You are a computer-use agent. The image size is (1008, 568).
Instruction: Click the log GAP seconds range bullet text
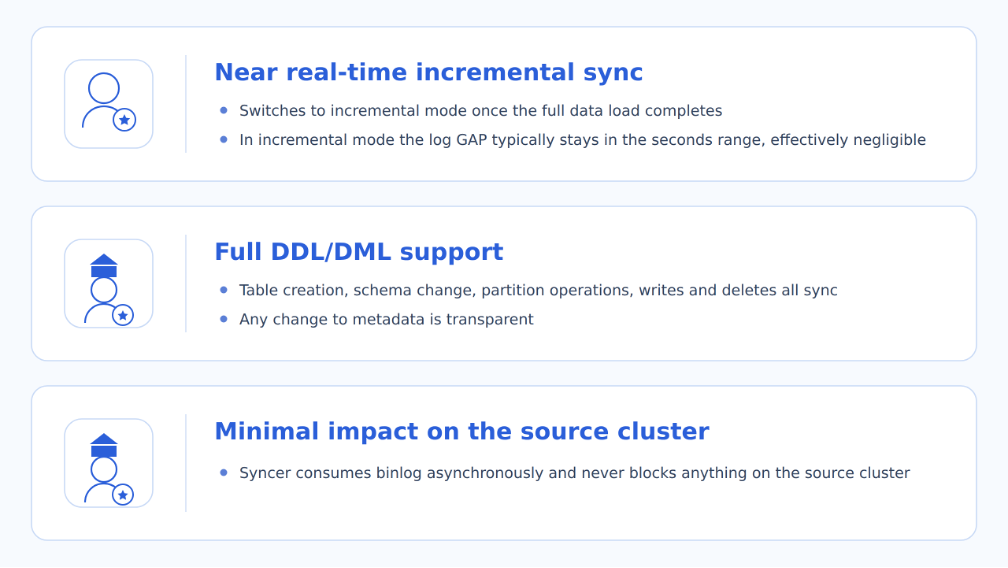point(582,140)
